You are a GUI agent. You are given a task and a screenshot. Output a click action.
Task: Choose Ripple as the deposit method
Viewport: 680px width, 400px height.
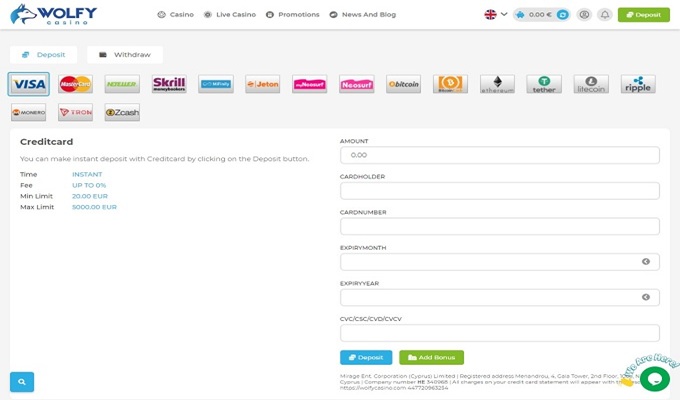pyautogui.click(x=638, y=84)
